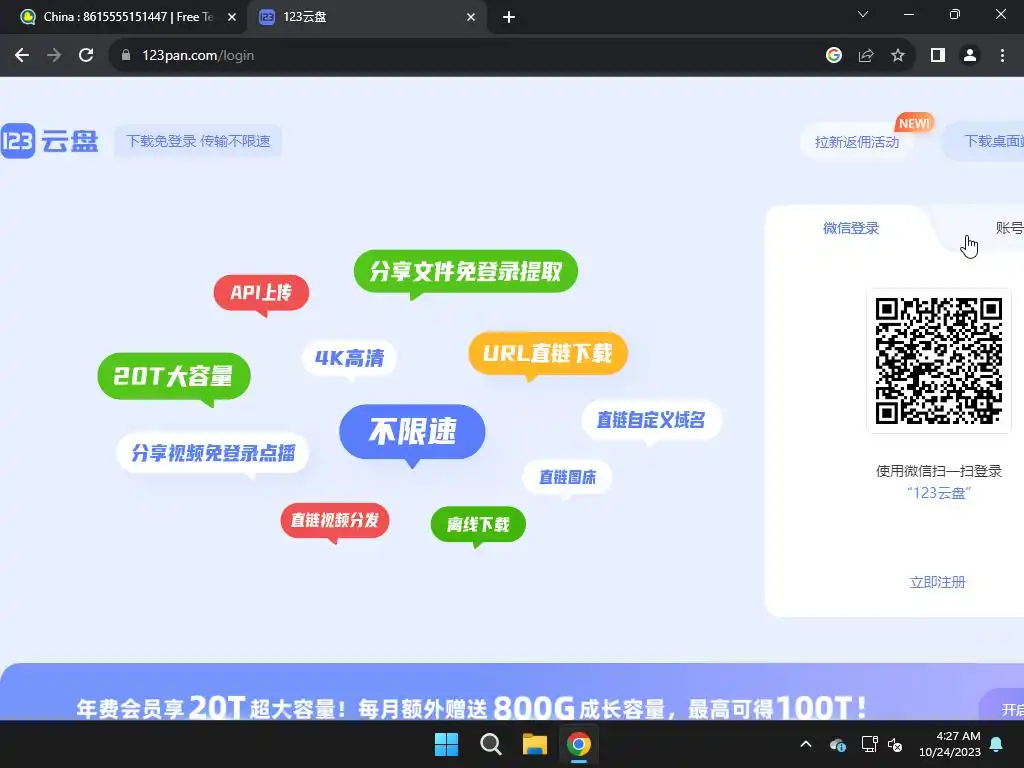The image size is (1024, 768).
Task: Click the 使用微信扫一扫登录 text
Action: click(938, 471)
